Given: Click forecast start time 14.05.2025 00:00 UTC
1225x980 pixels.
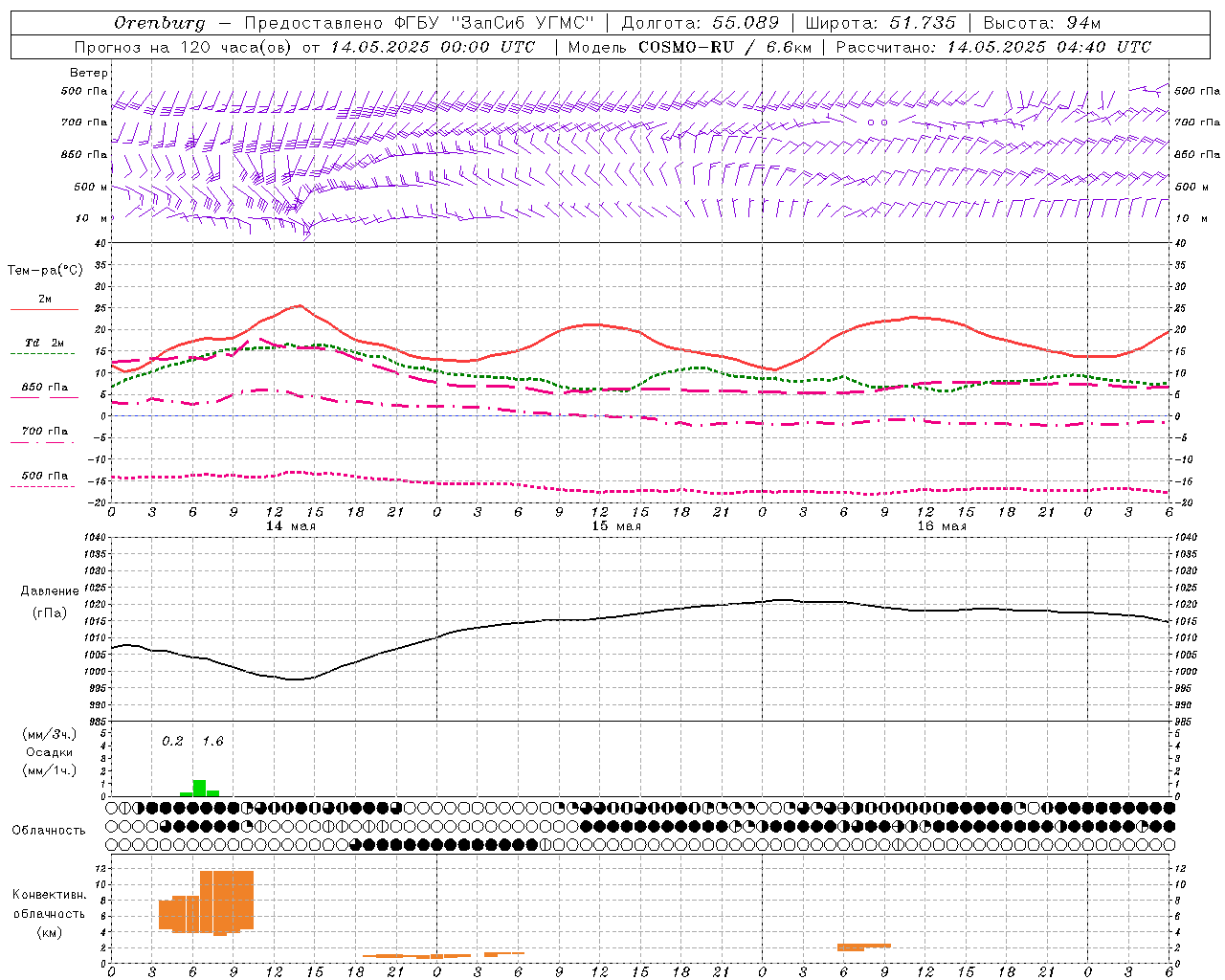Looking at the screenshot, I should tap(433, 47).
